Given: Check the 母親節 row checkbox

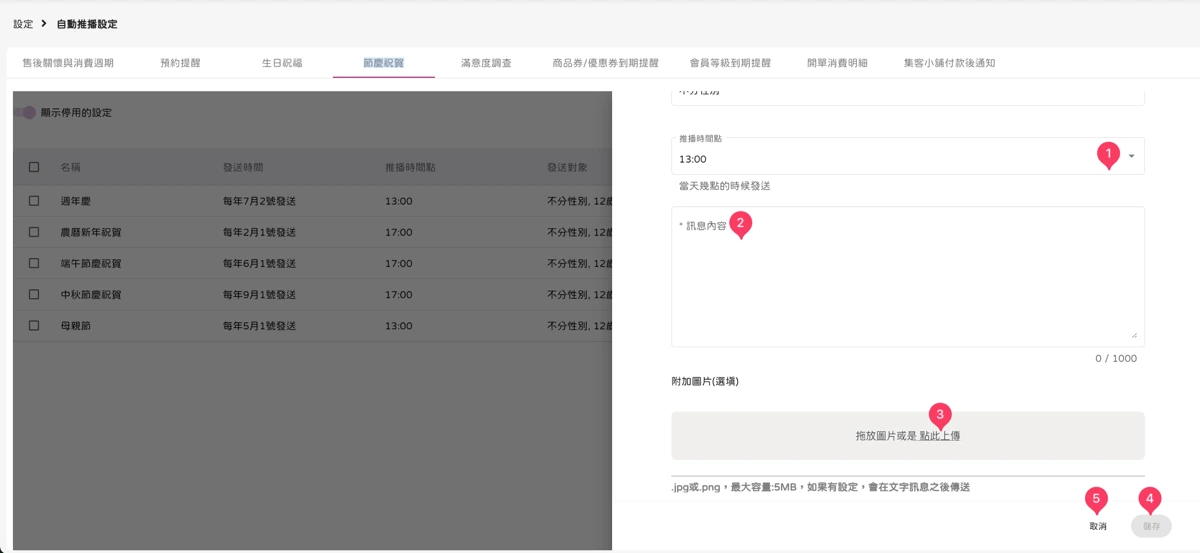Looking at the screenshot, I should coord(34,325).
